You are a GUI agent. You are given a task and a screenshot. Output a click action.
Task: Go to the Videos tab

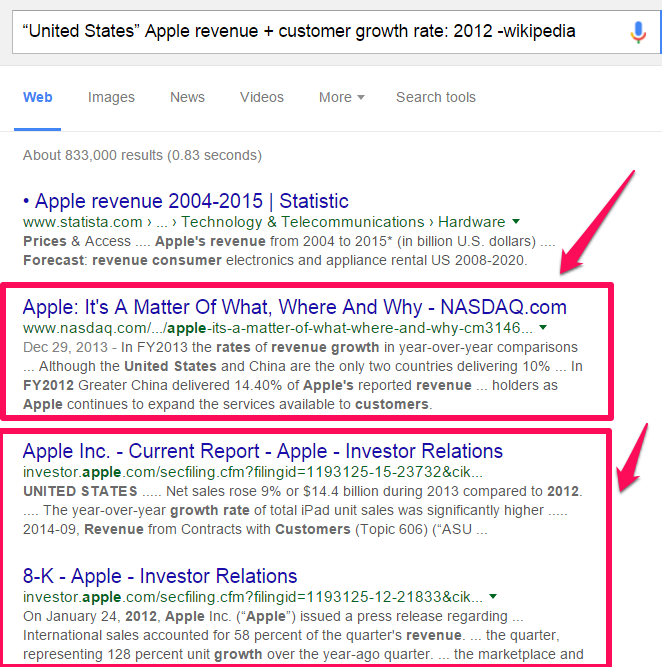point(261,97)
